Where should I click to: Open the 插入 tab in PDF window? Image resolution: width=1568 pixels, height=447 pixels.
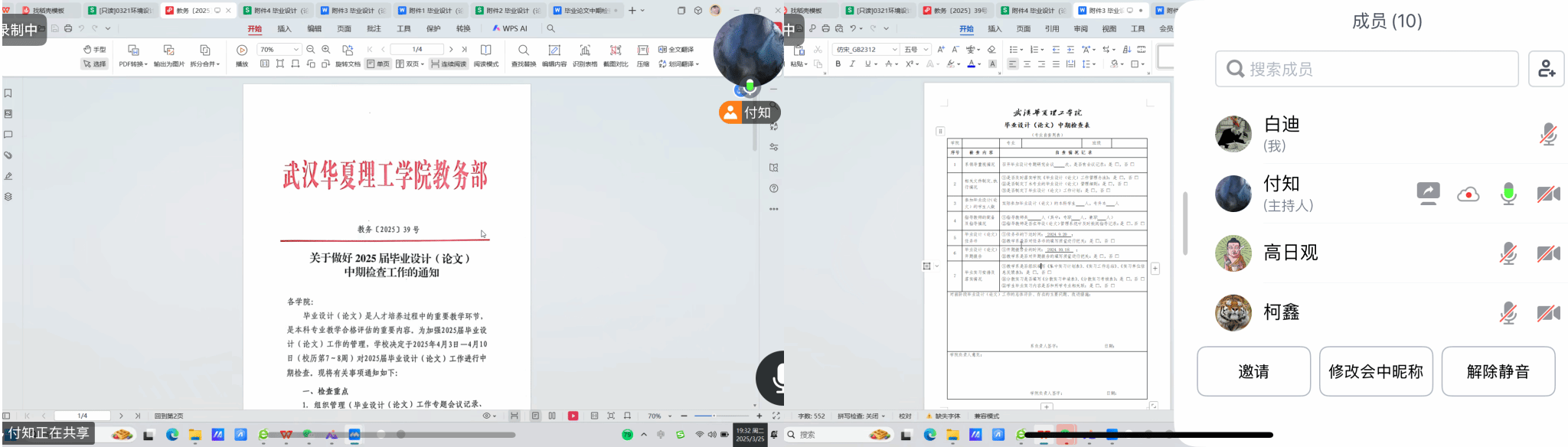pos(284,28)
